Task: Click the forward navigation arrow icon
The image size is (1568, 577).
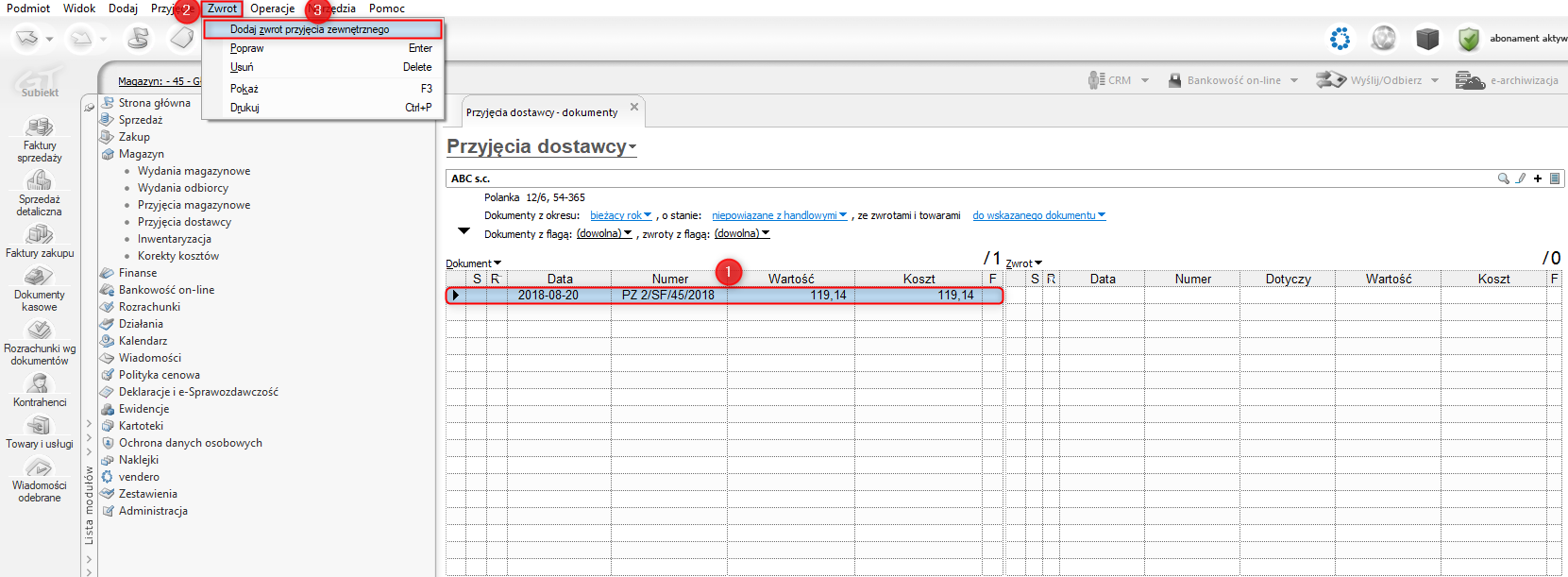Action: [x=82, y=39]
